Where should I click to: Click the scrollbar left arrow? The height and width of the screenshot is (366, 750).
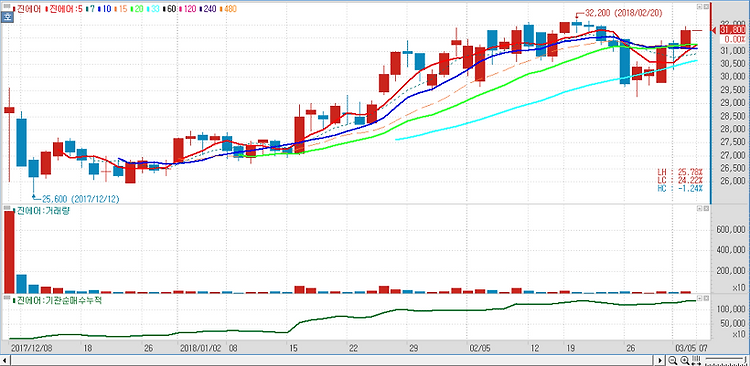coord(5,360)
